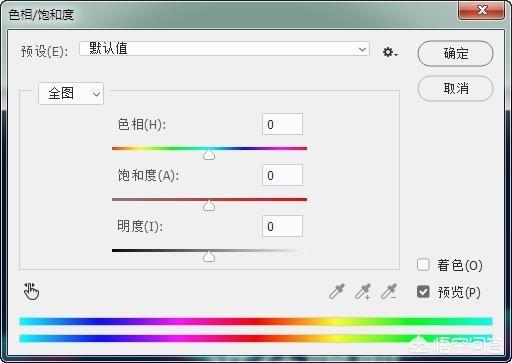Image resolution: width=512 pixels, height=363 pixels.
Task: Select the add-to-sample eyedropper (plus)
Action: point(363,292)
